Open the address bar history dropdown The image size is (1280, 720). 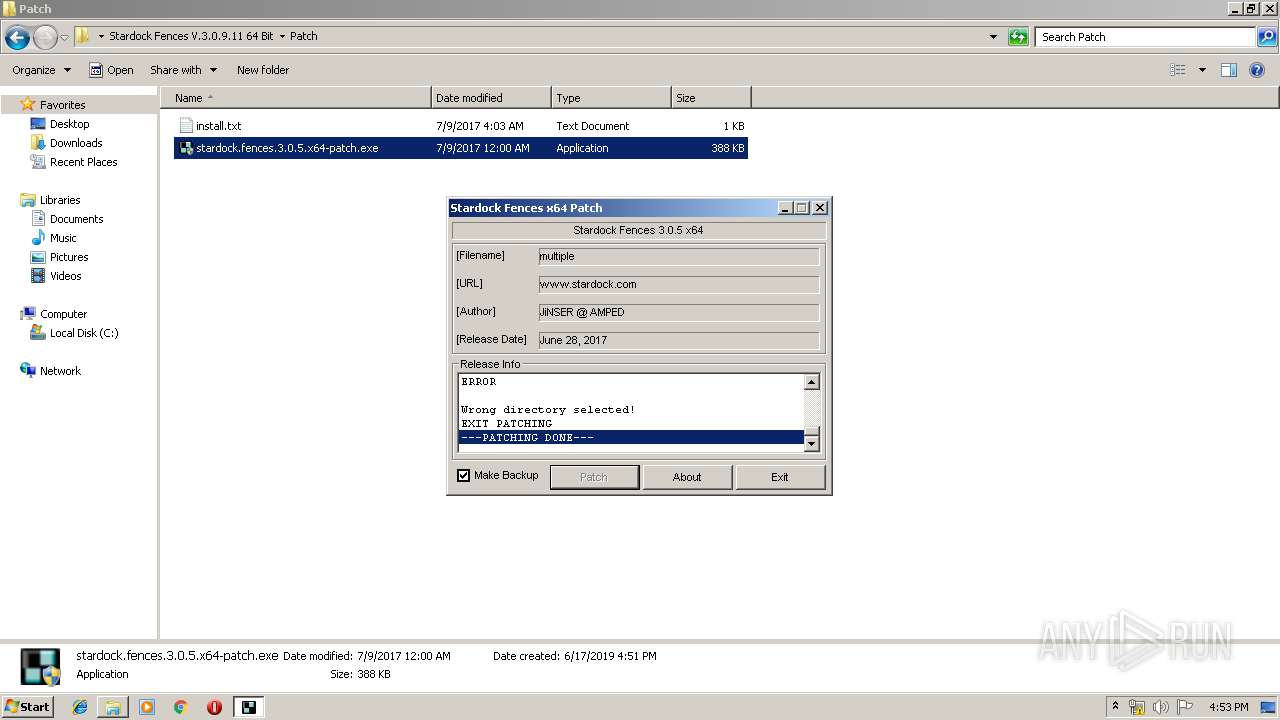coord(993,37)
